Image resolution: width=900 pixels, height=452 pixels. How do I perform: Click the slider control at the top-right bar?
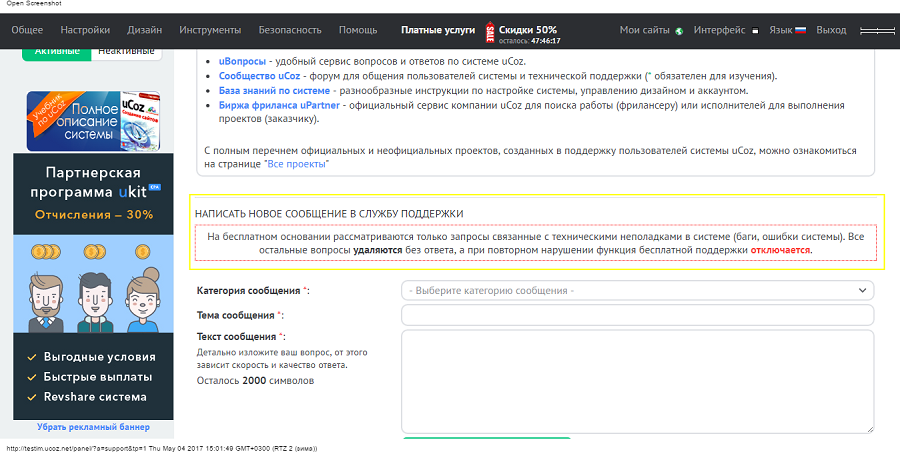click(x=877, y=31)
